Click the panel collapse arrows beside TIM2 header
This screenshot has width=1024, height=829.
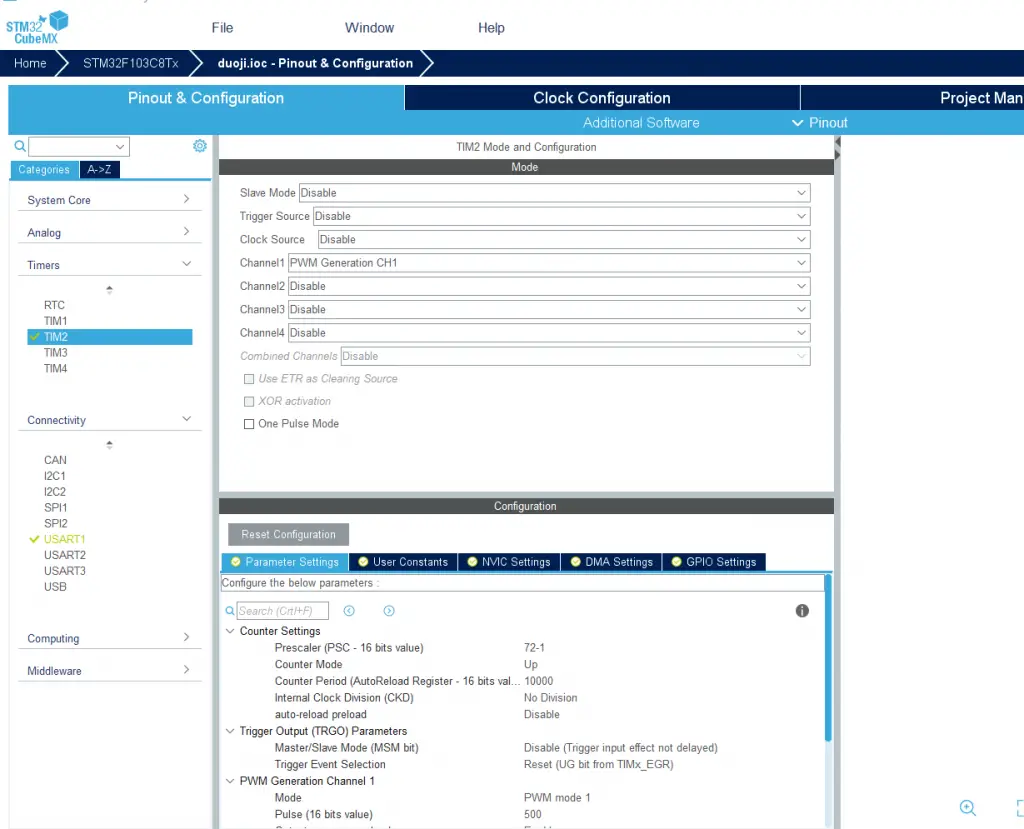point(838,148)
